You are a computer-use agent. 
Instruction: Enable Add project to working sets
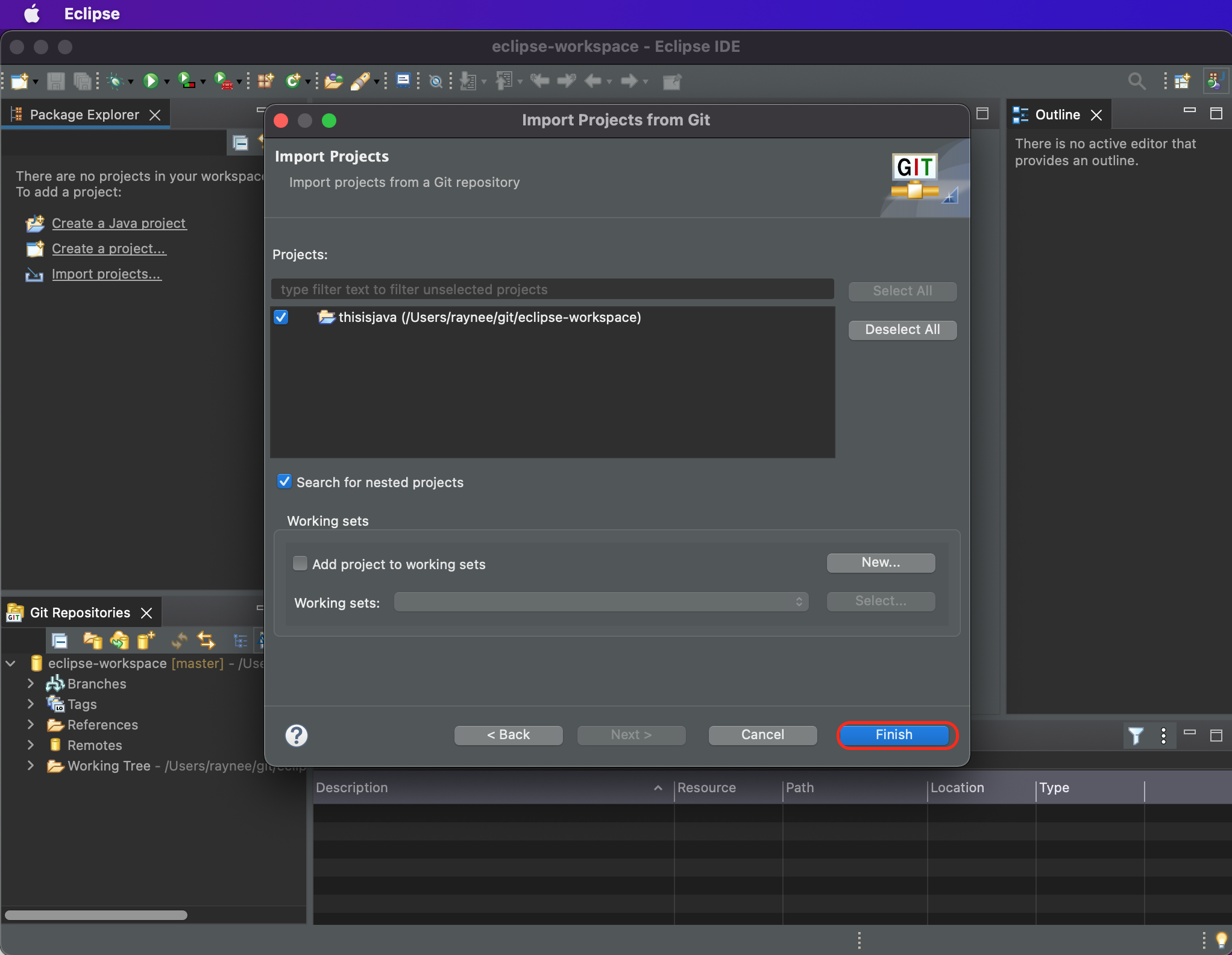[x=300, y=564]
